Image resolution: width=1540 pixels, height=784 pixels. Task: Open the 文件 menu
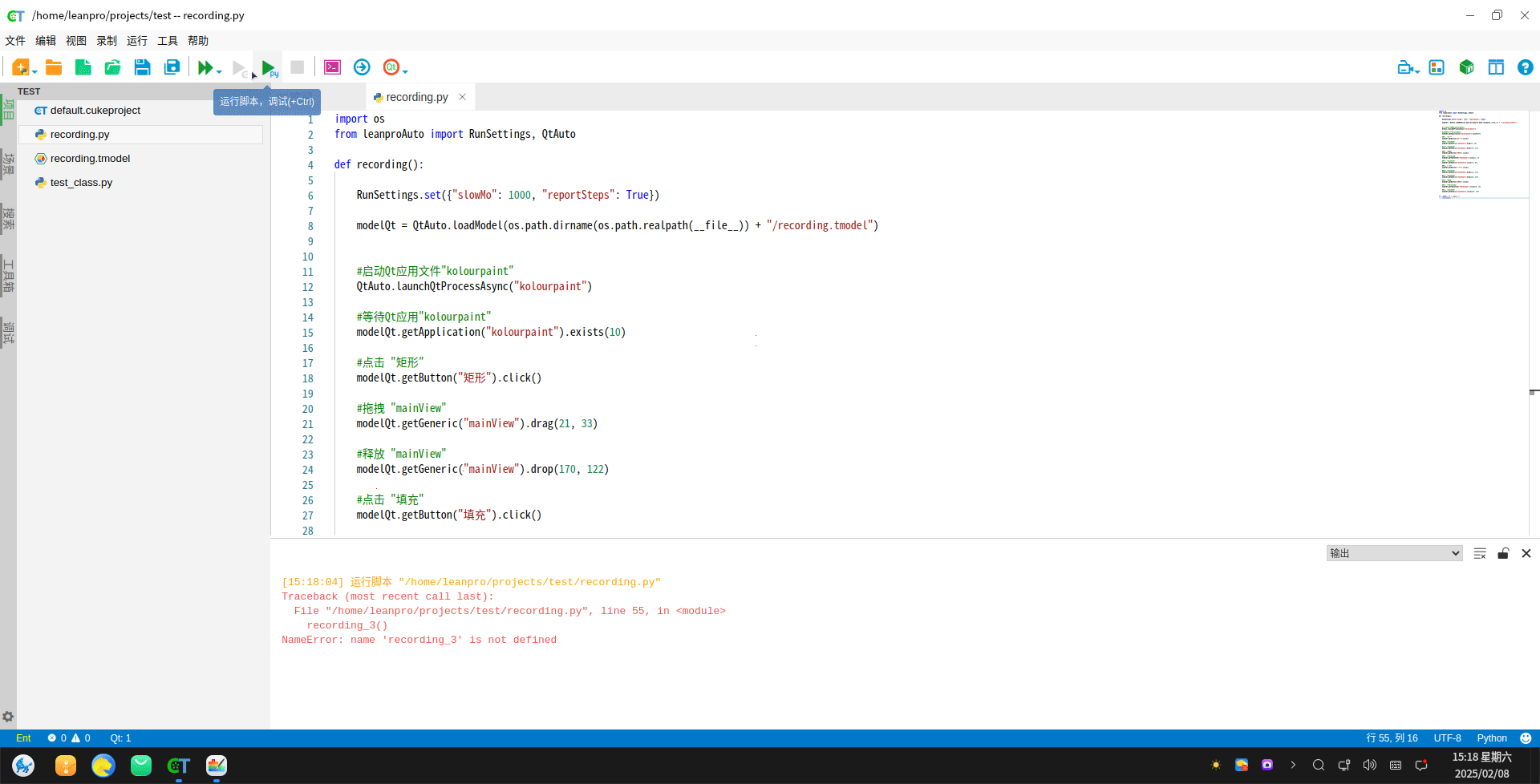click(15, 41)
